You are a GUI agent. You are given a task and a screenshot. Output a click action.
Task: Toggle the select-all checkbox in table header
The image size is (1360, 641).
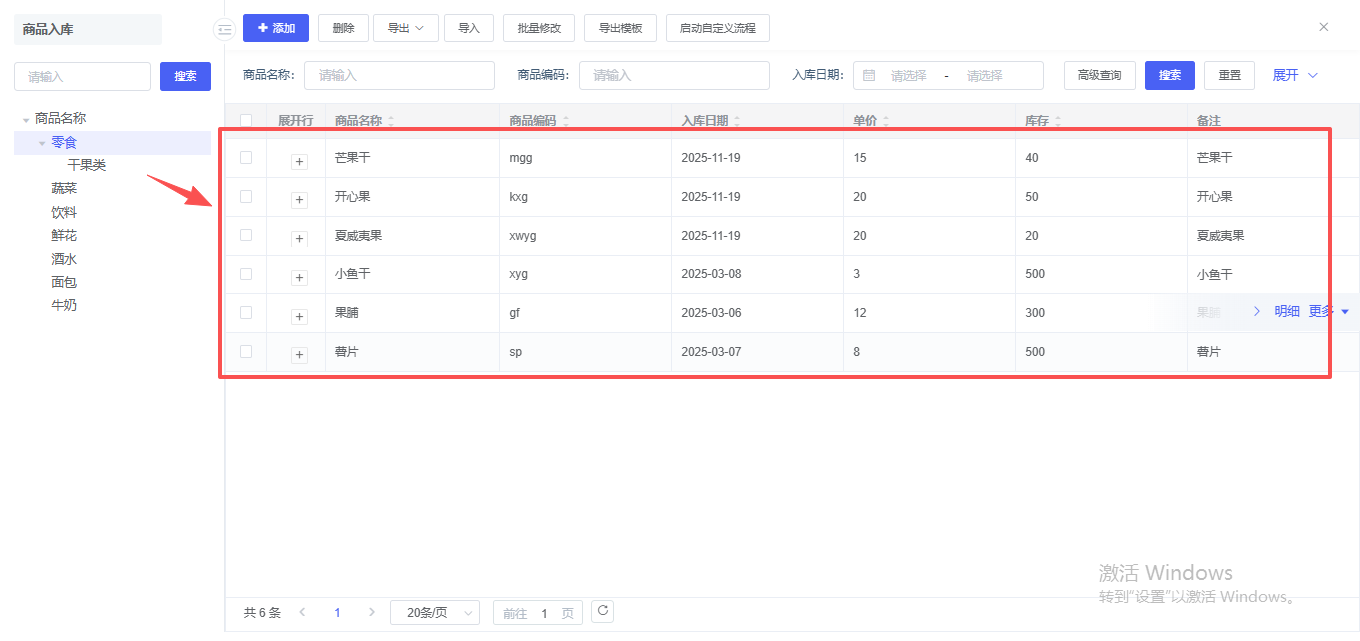pyautogui.click(x=246, y=121)
